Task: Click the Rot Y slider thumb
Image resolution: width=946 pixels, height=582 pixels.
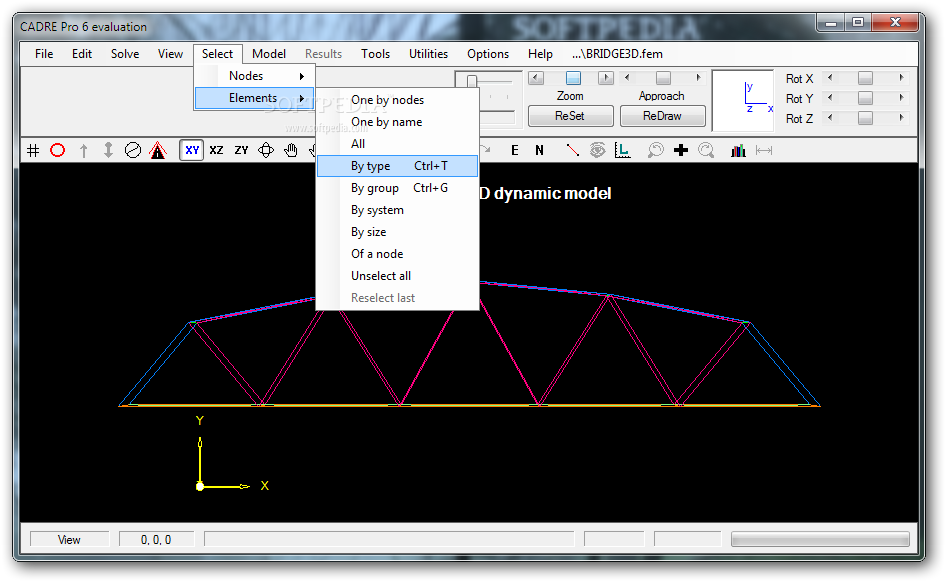Action: point(865,98)
